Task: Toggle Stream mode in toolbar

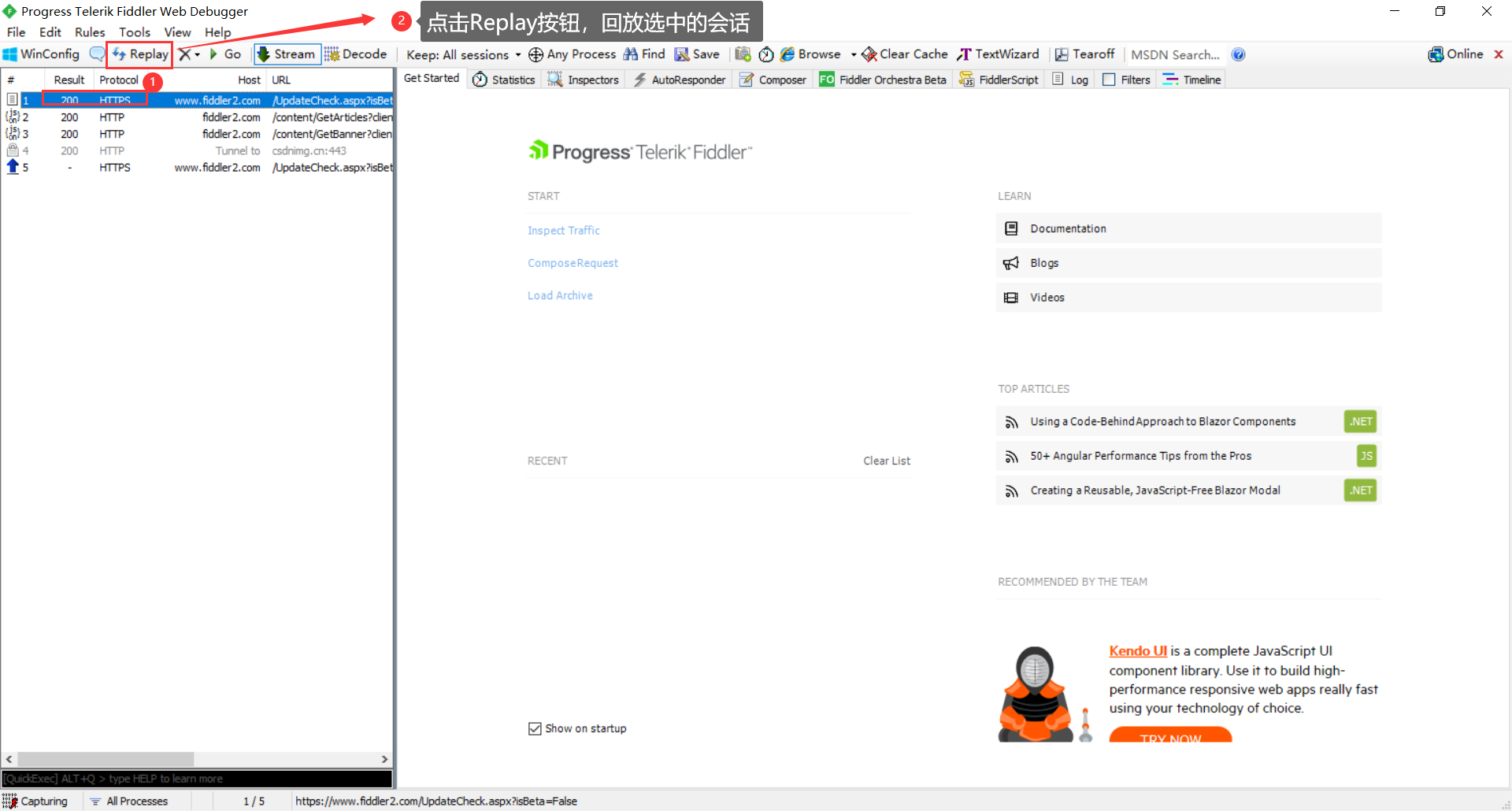Action: pos(287,54)
